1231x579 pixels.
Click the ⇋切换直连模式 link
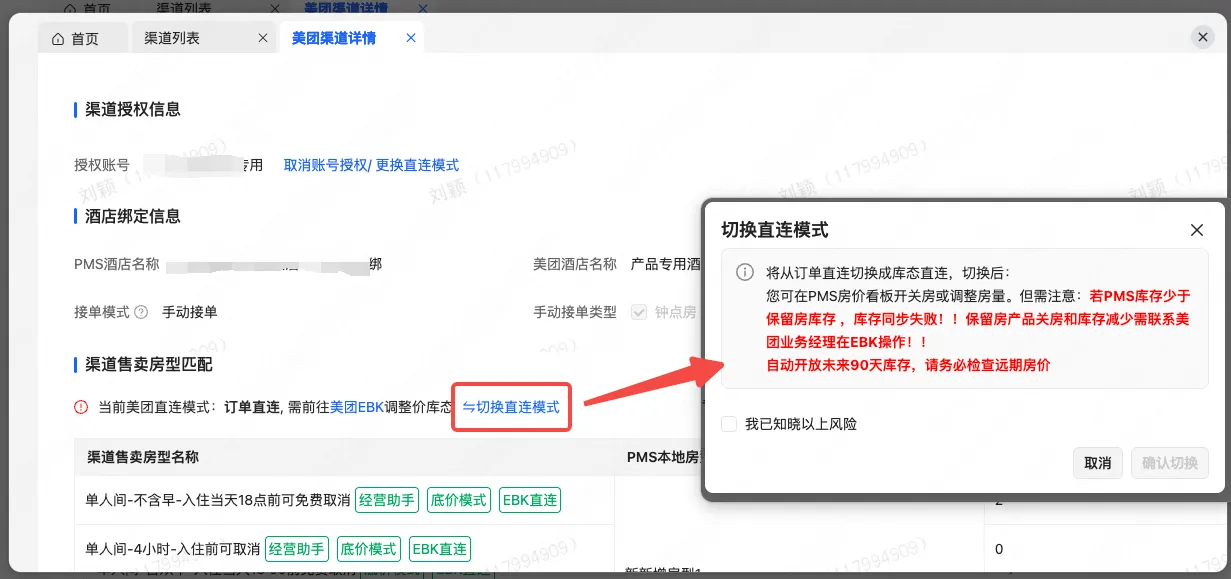pyautogui.click(x=511, y=407)
